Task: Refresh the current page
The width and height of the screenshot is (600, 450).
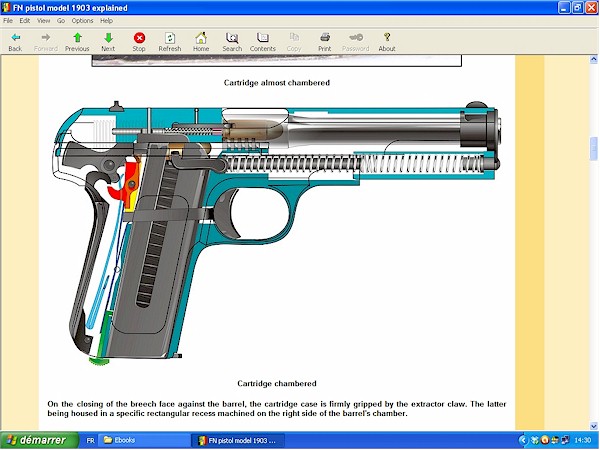Action: (x=170, y=42)
